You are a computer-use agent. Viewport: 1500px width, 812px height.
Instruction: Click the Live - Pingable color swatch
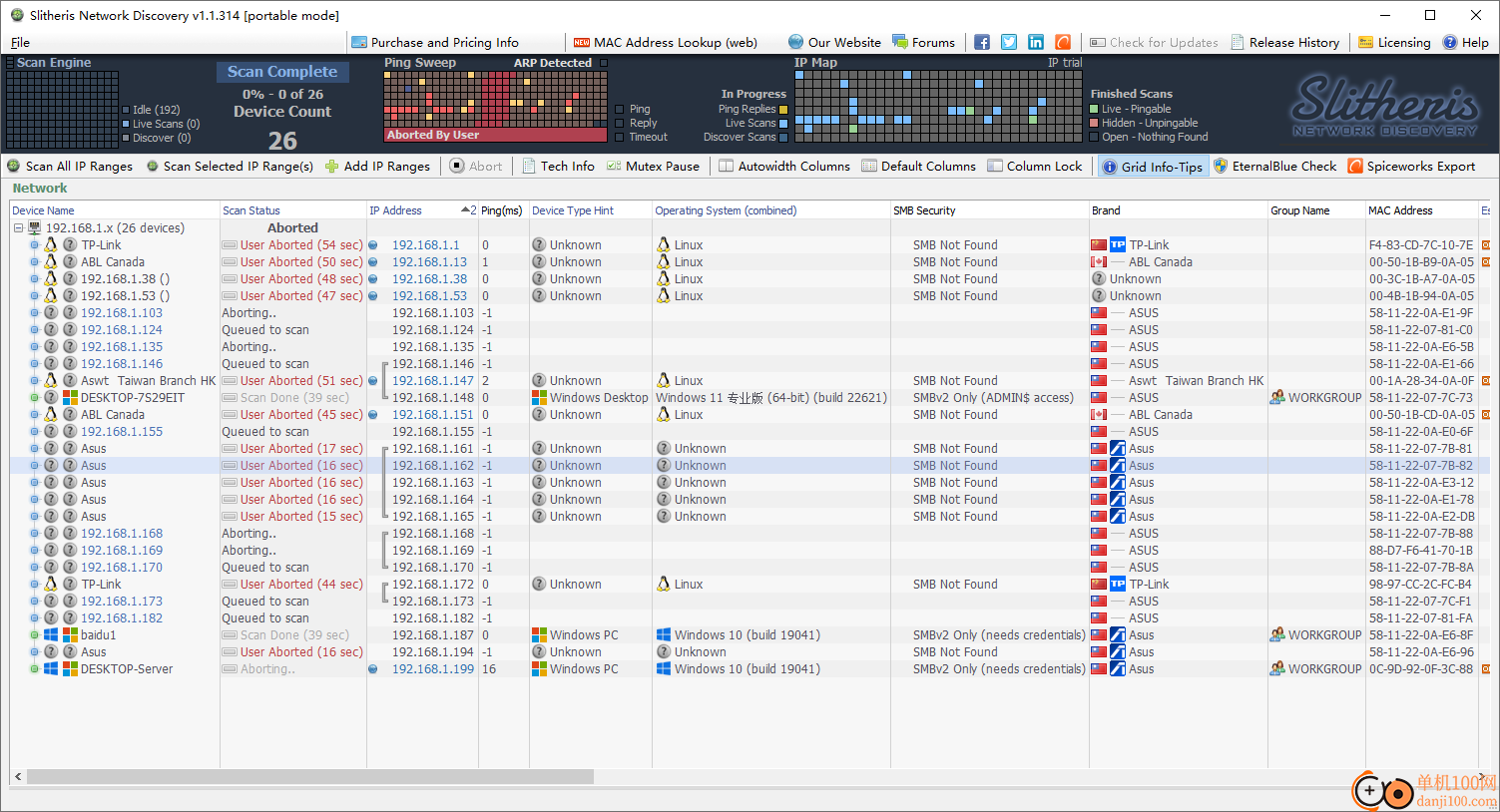pyautogui.click(x=1095, y=109)
